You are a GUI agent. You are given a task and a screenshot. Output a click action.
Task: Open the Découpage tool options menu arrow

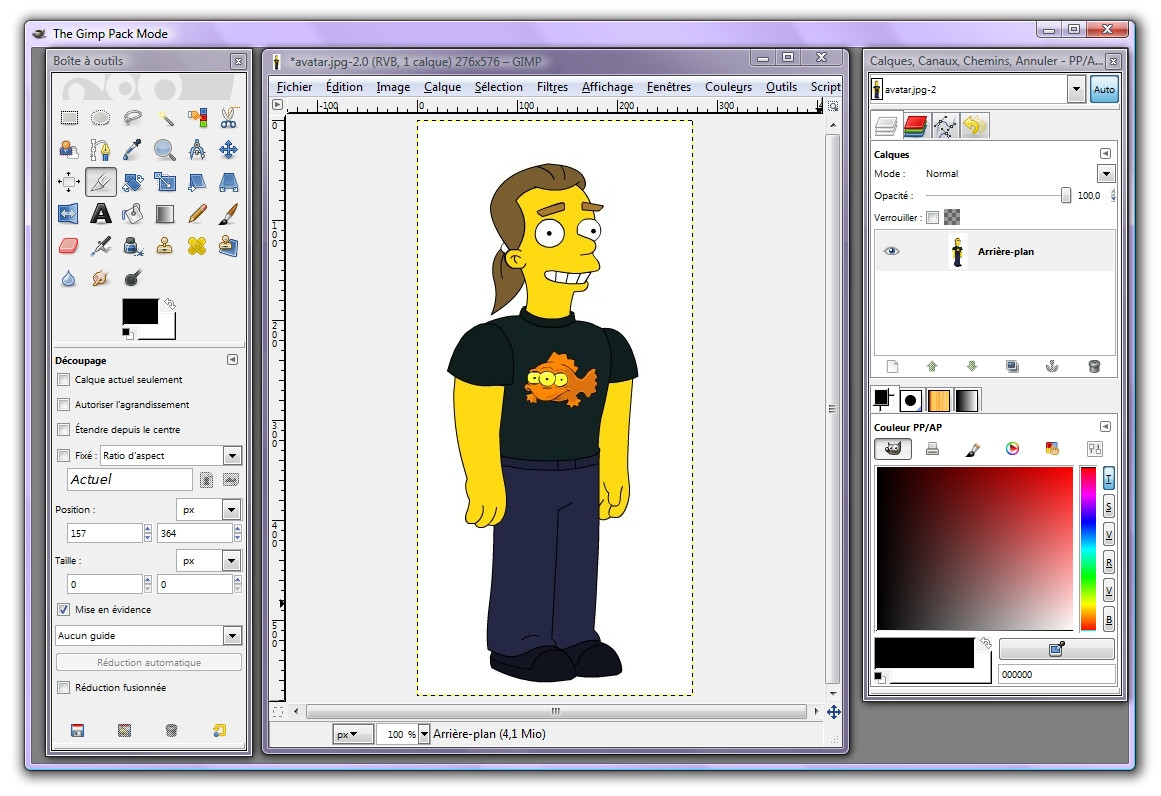pyautogui.click(x=232, y=359)
